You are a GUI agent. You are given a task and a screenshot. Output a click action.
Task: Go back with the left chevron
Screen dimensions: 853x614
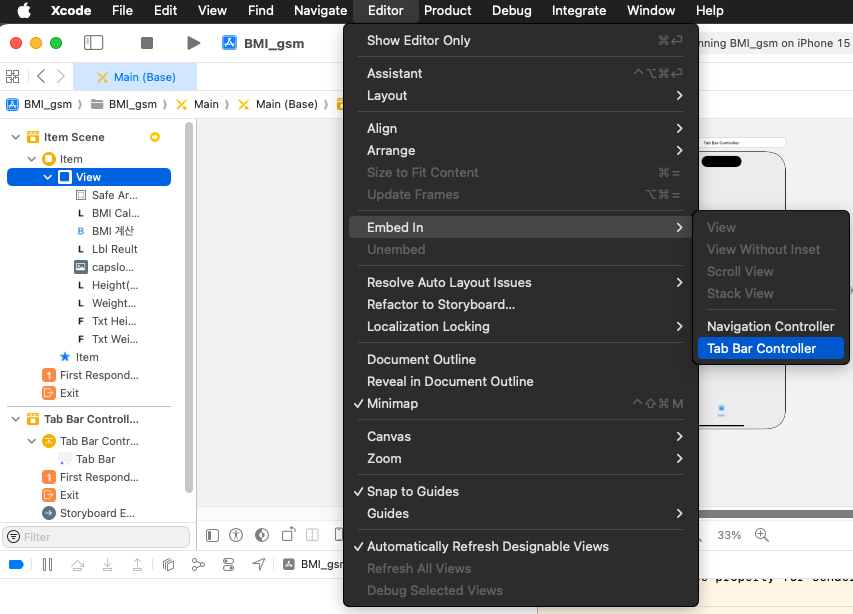pyautogui.click(x=41, y=77)
